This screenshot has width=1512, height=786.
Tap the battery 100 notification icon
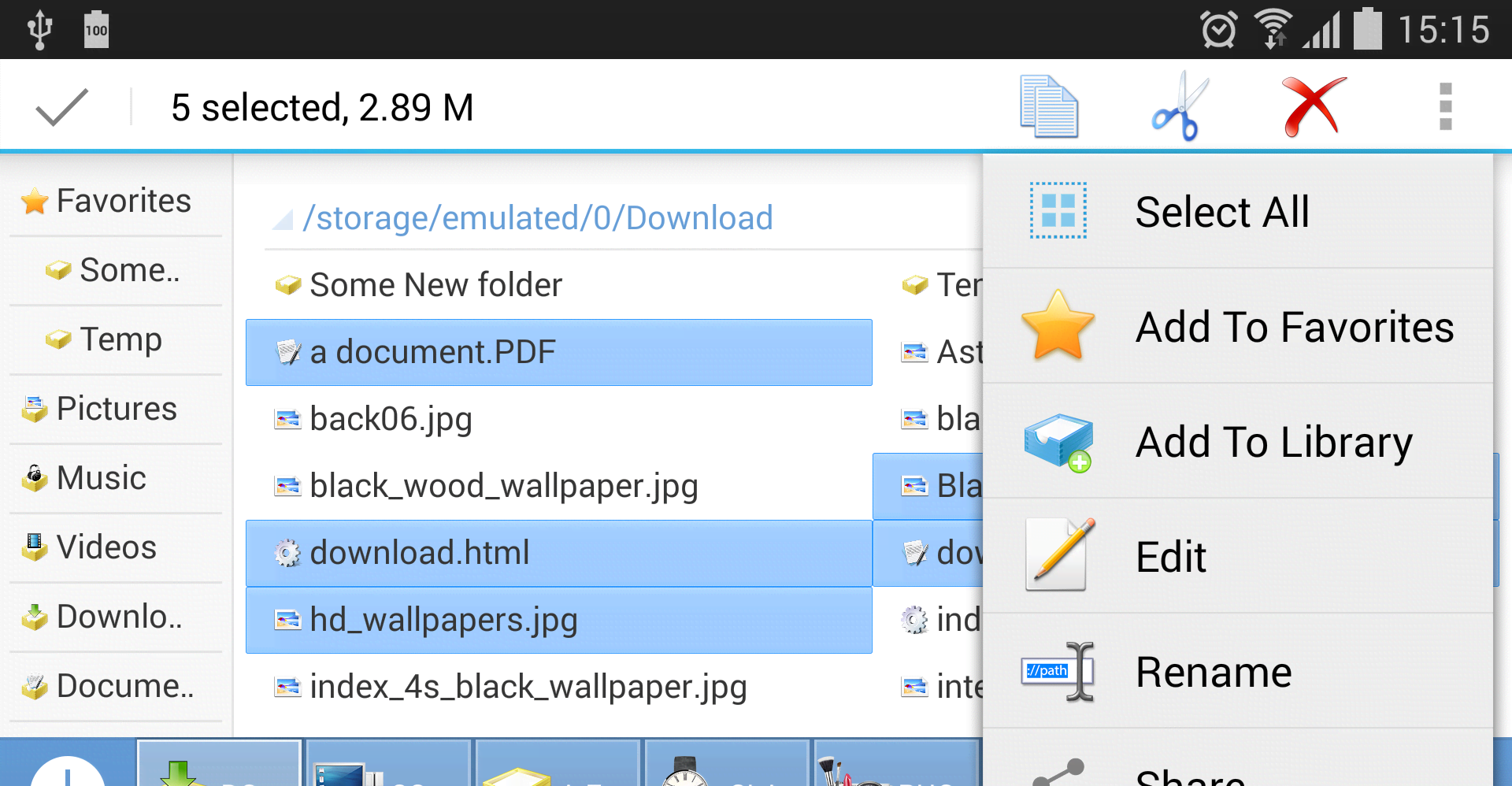tap(96, 30)
